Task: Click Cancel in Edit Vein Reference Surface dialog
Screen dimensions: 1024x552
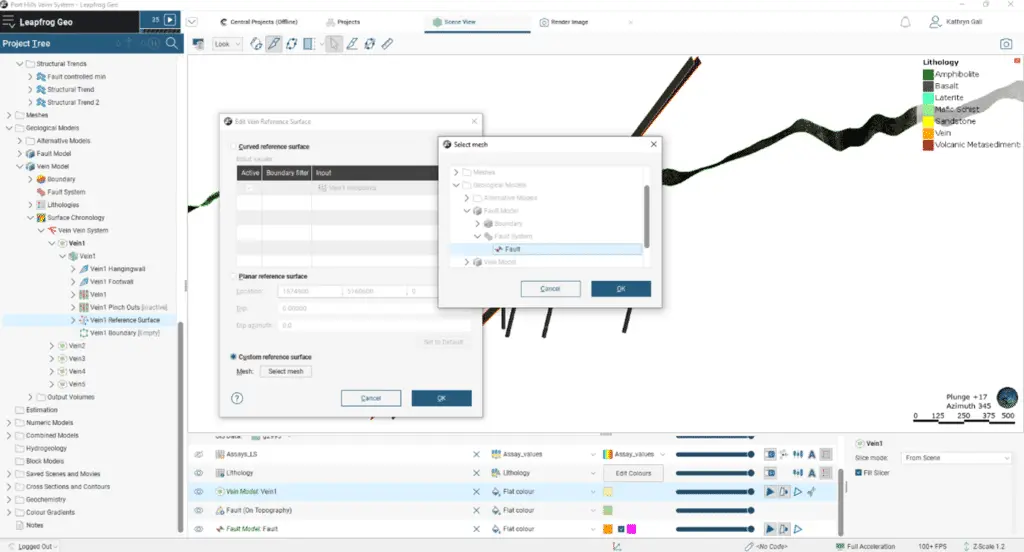Action: [371, 398]
